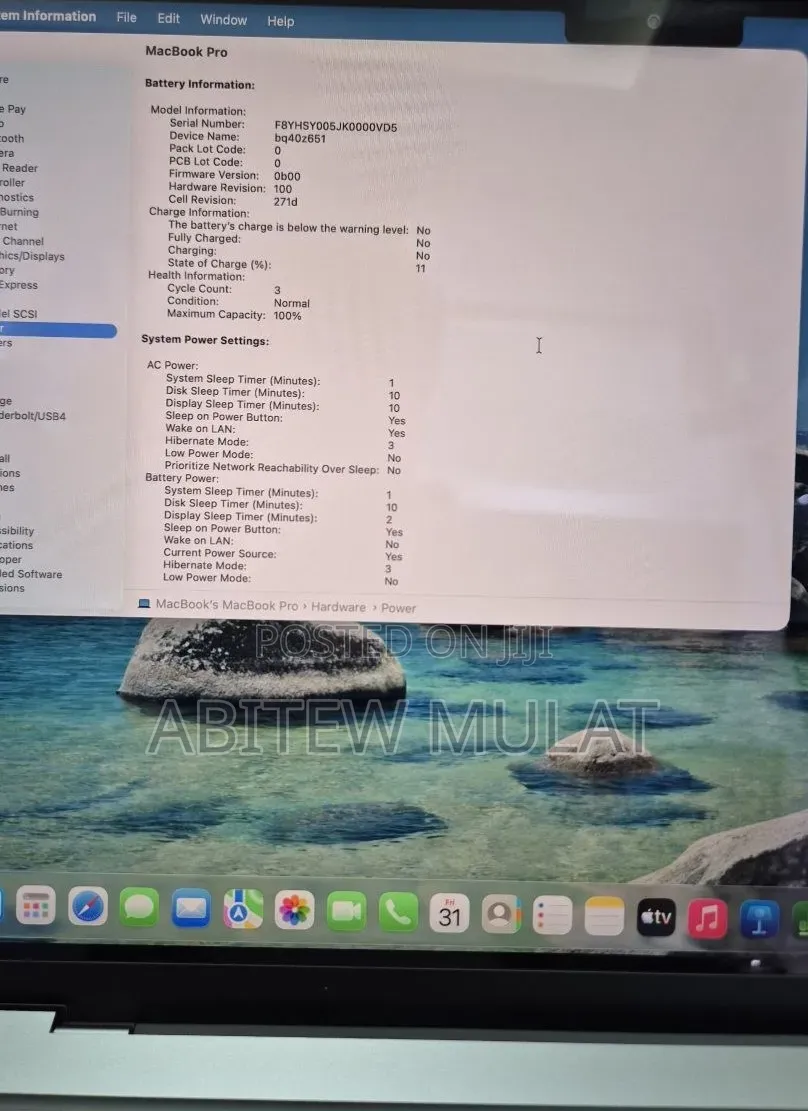The height and width of the screenshot is (1111, 808).
Task: Click the Current Power Source label
Action: point(220,553)
